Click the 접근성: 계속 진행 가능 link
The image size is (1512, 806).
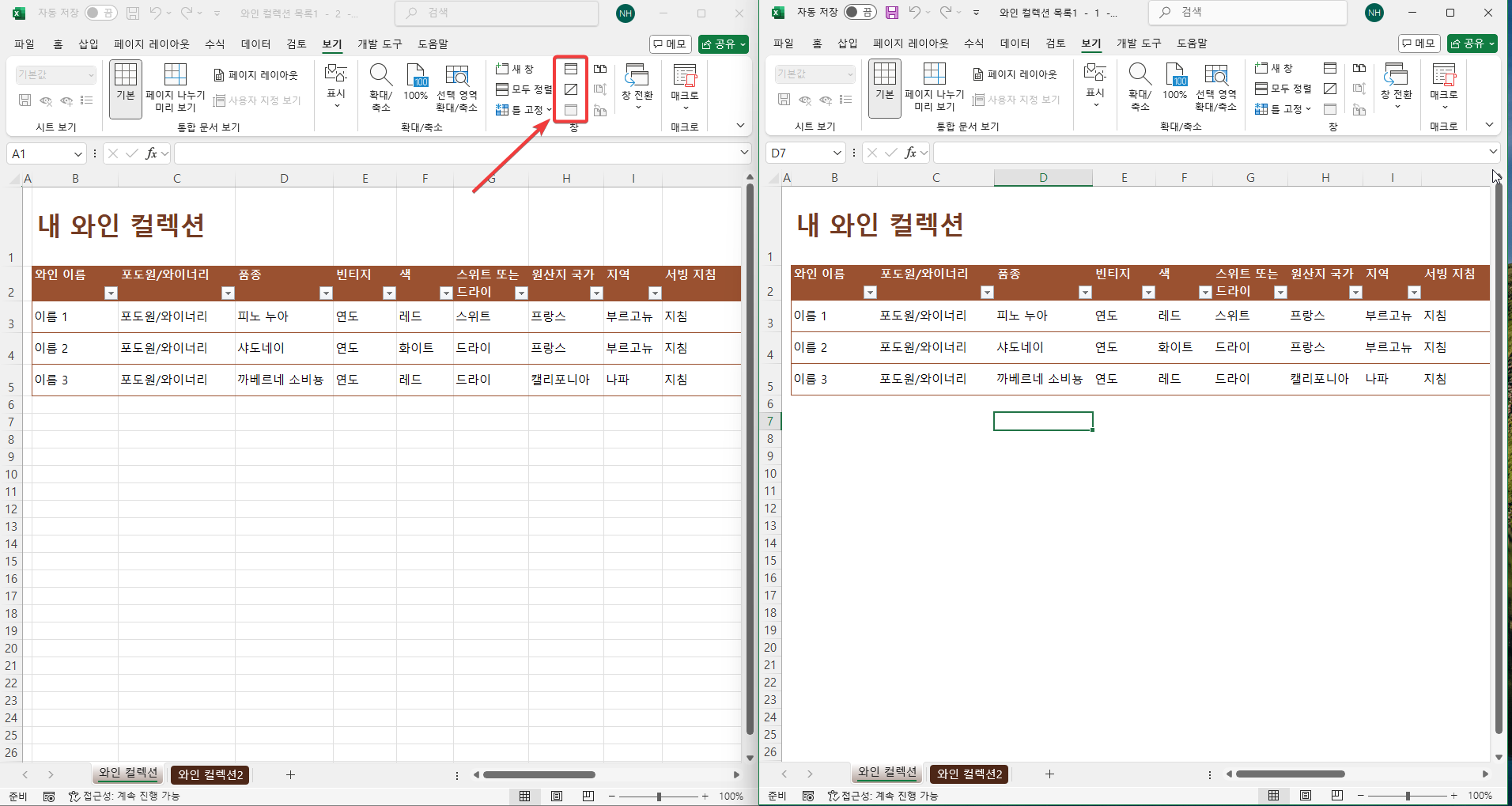tap(127, 797)
